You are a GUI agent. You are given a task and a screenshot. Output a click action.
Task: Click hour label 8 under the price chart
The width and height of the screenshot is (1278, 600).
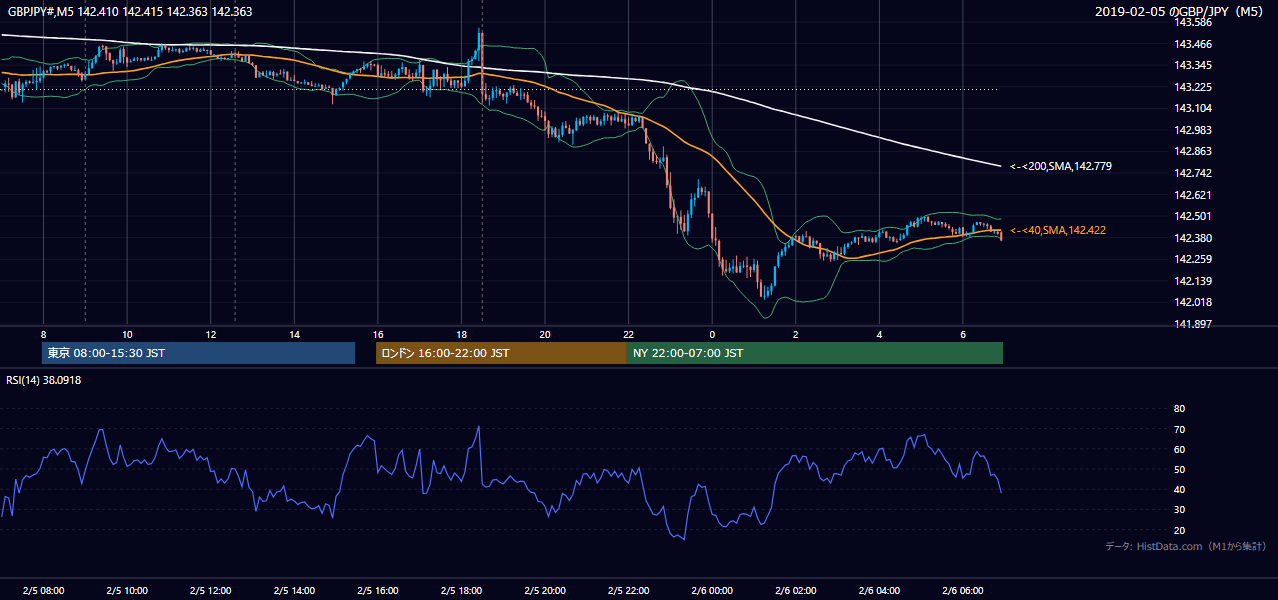click(43, 334)
